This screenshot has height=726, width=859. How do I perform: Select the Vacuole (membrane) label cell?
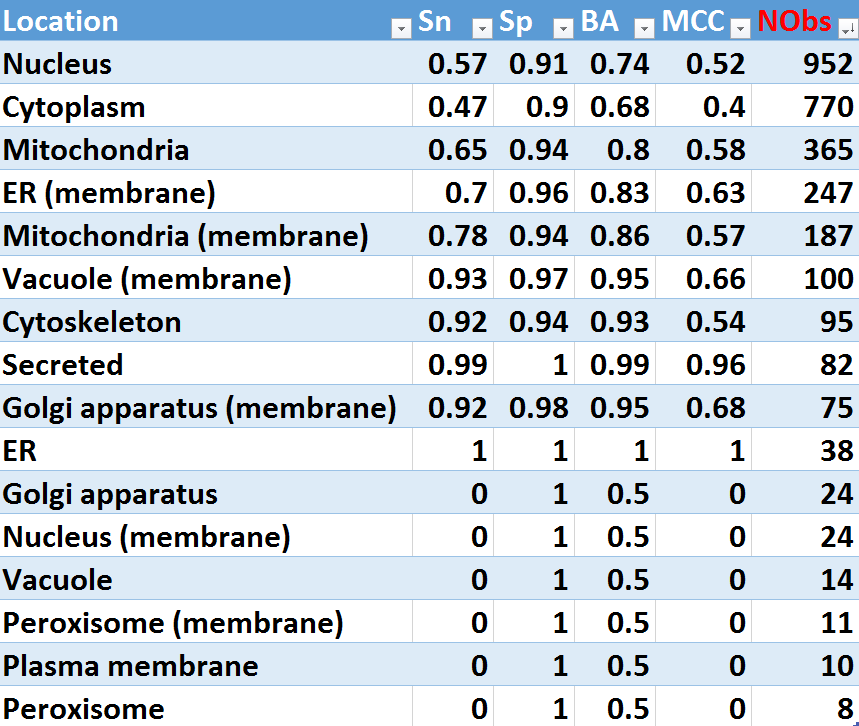(x=147, y=279)
